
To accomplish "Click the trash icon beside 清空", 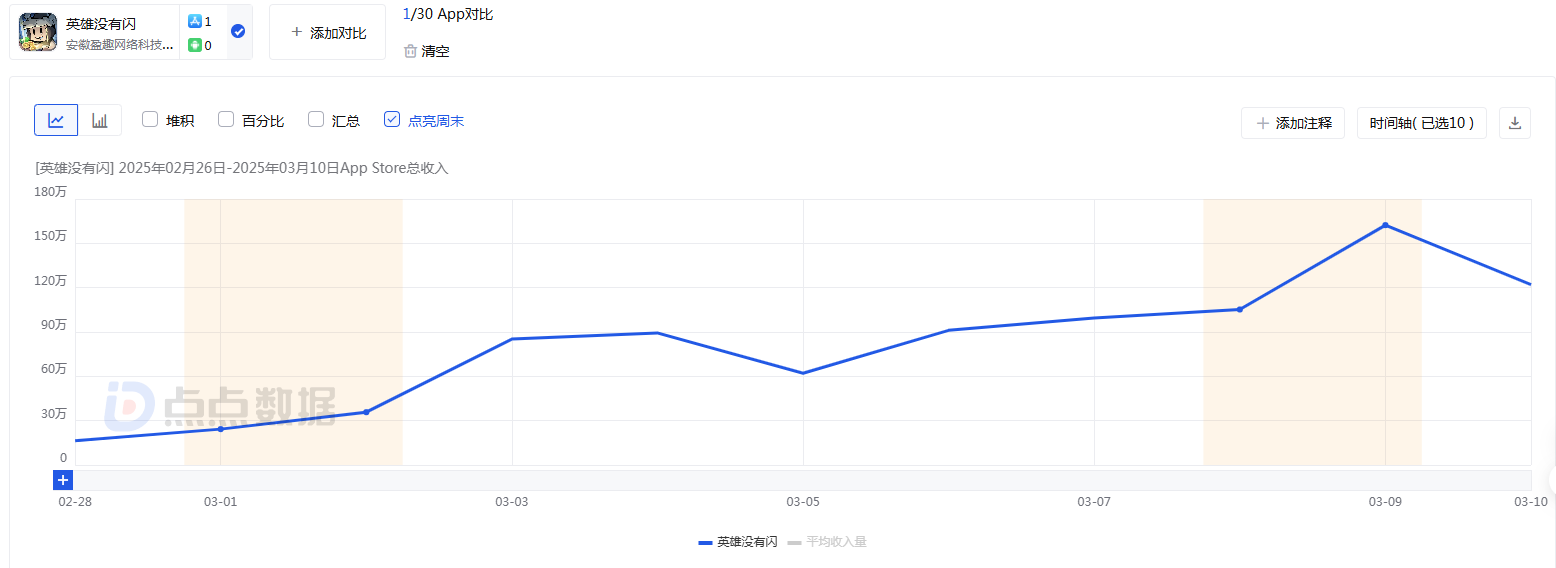I will click(410, 51).
